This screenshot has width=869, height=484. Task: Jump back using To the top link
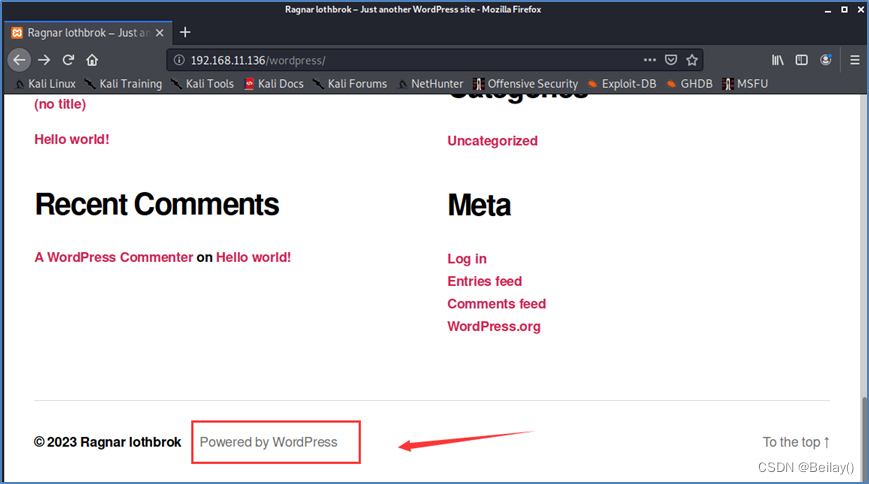point(796,442)
